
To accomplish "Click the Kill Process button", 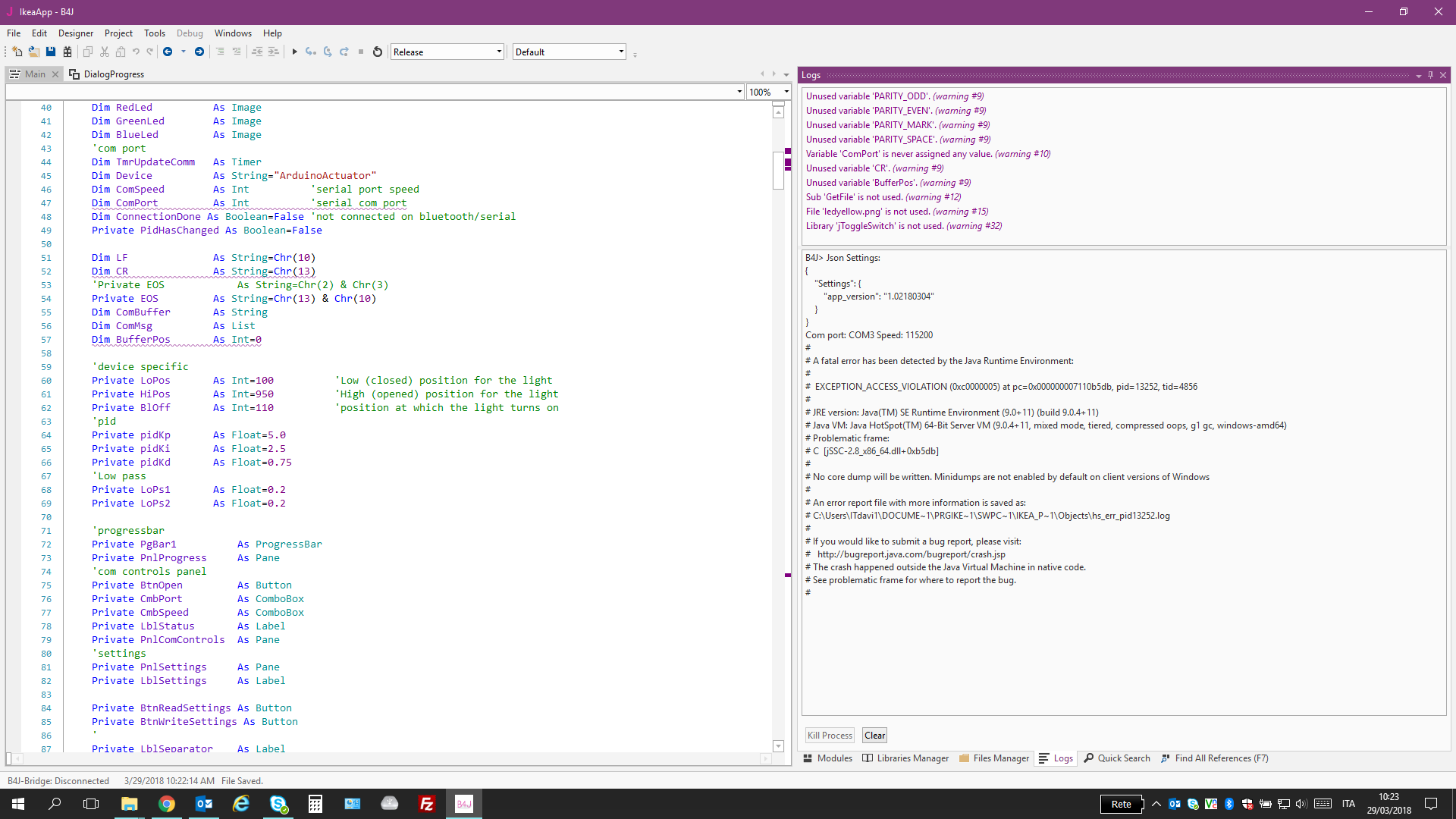I will coord(830,736).
